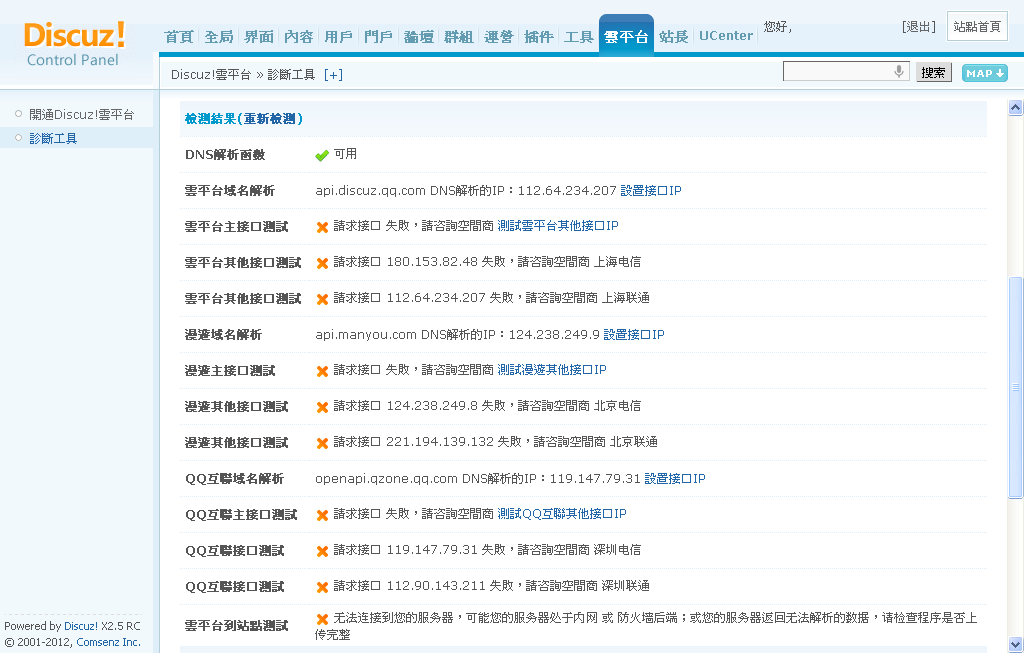This screenshot has height=653, width=1024.
Task: Click the [退出] logout link
Action: click(x=918, y=27)
